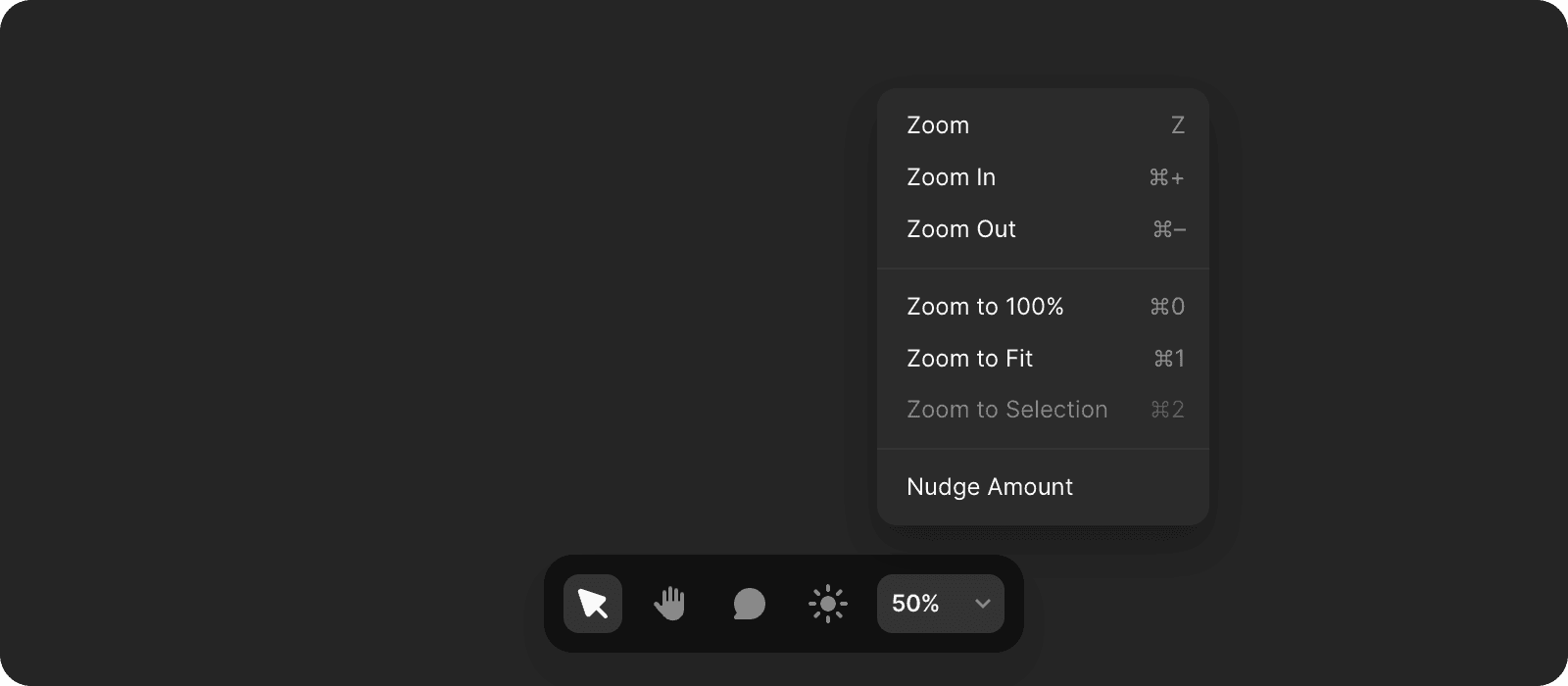The width and height of the screenshot is (1568, 686).
Task: Click the ⌘0 shortcut label
Action: click(x=1167, y=307)
